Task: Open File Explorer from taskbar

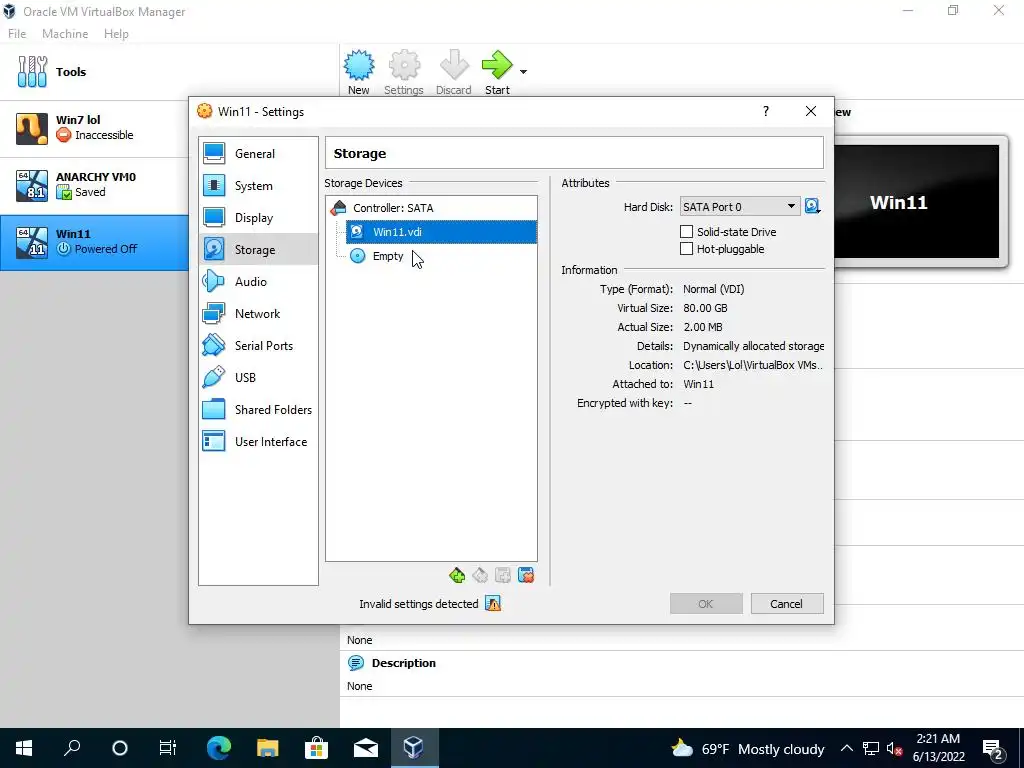Action: (x=267, y=748)
